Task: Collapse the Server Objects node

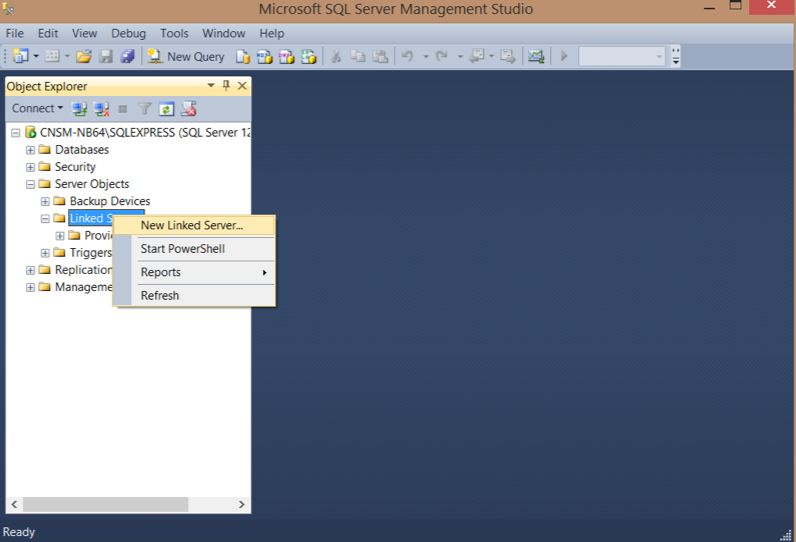Action: (x=30, y=184)
